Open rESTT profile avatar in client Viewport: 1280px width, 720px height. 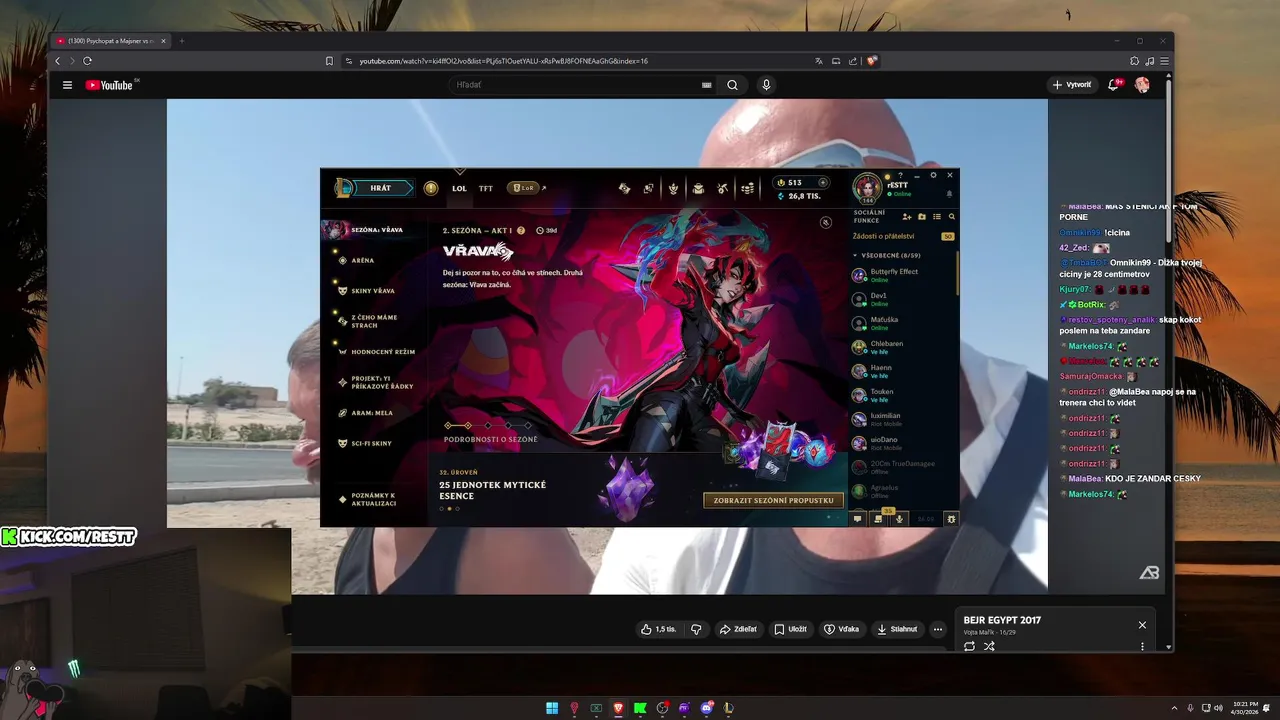(x=866, y=187)
